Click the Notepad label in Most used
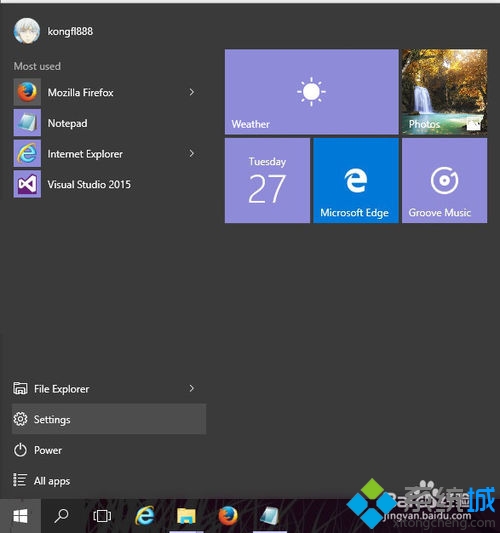500x533 pixels. pyautogui.click(x=67, y=123)
